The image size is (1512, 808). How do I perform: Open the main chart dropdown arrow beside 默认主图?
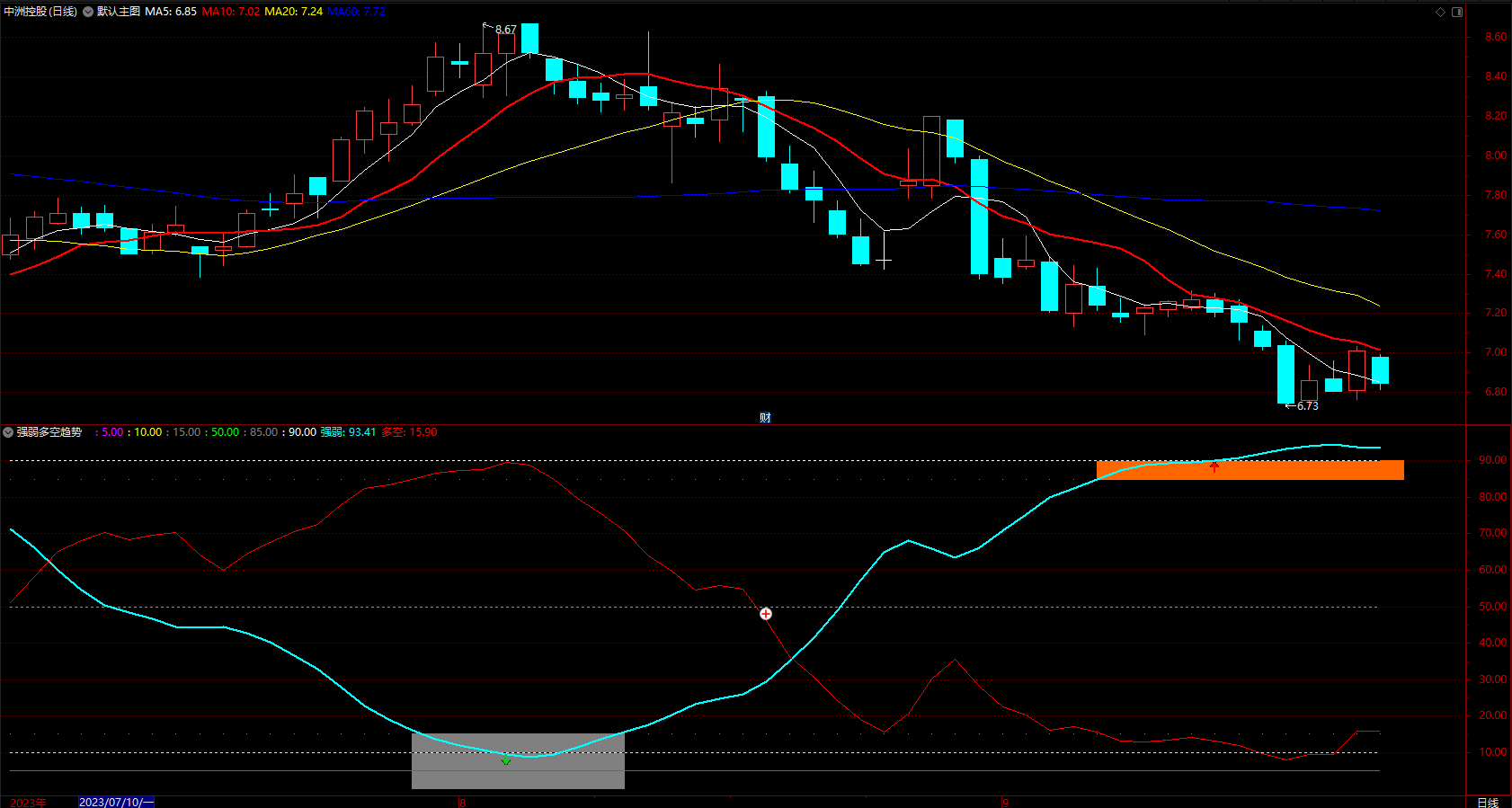pos(88,12)
